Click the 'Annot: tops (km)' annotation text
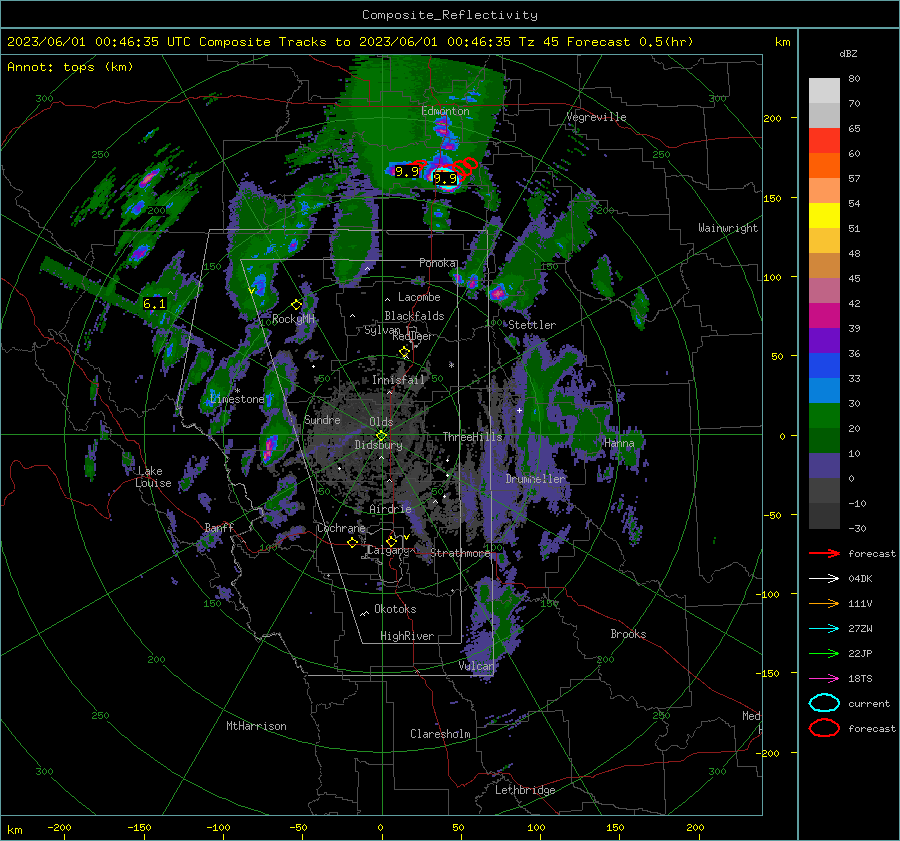The width and height of the screenshot is (900, 841). click(x=70, y=67)
